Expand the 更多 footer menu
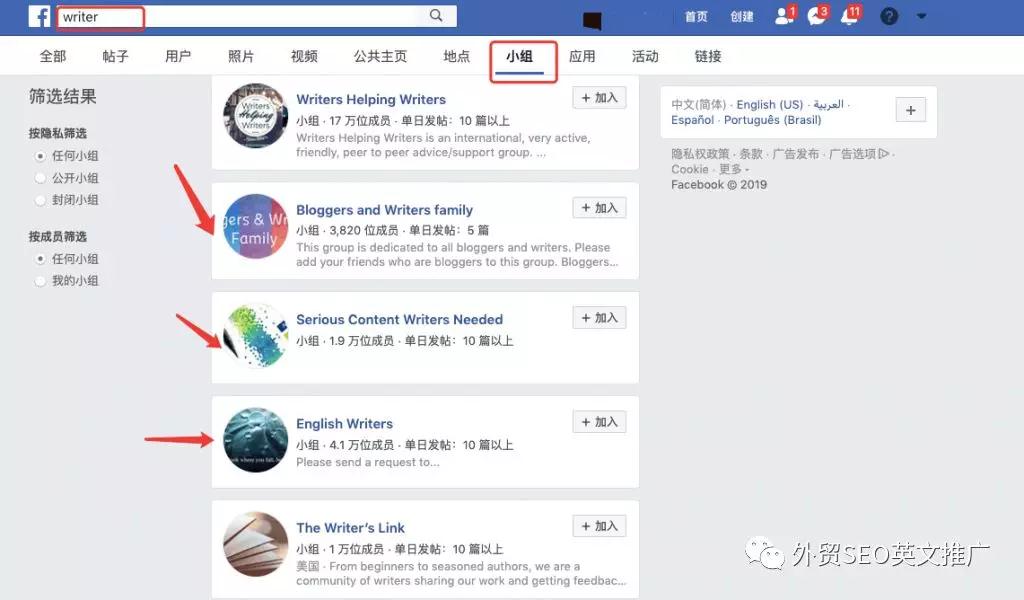This screenshot has width=1024, height=600. point(734,170)
